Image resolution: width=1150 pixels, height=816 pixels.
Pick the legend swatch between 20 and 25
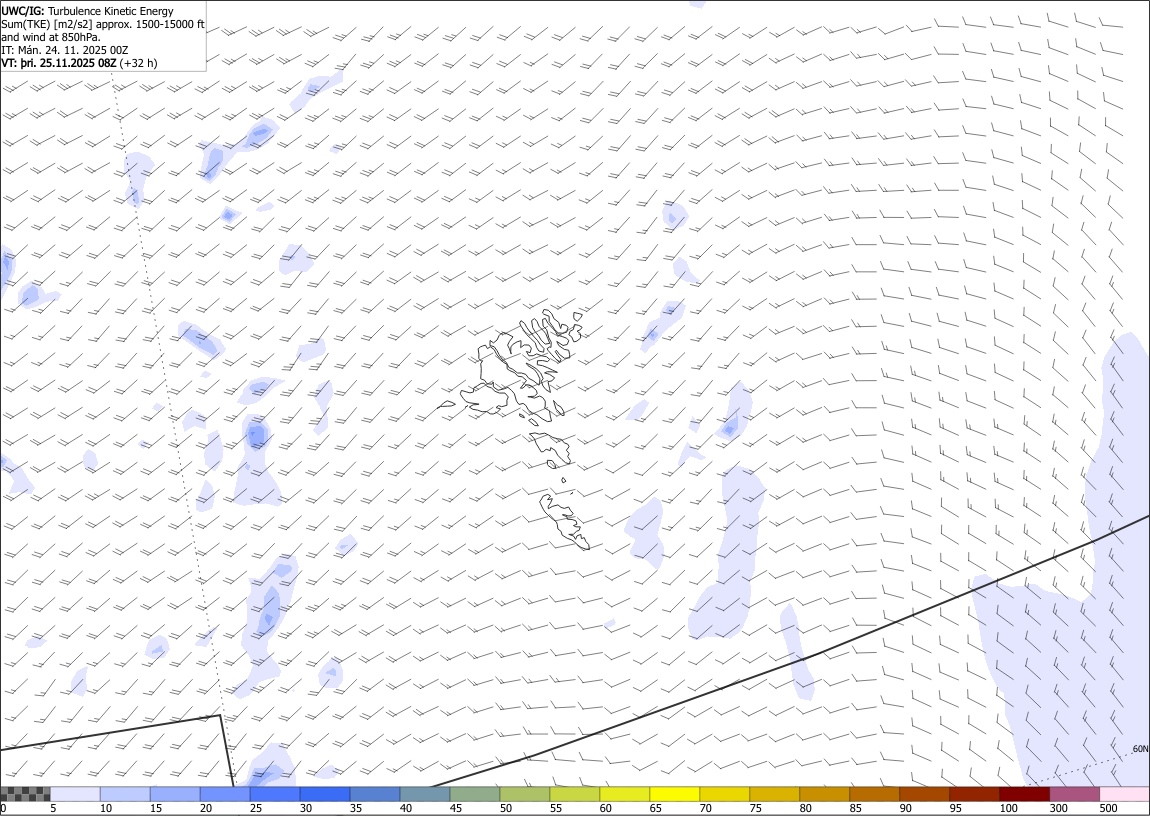tap(225, 794)
